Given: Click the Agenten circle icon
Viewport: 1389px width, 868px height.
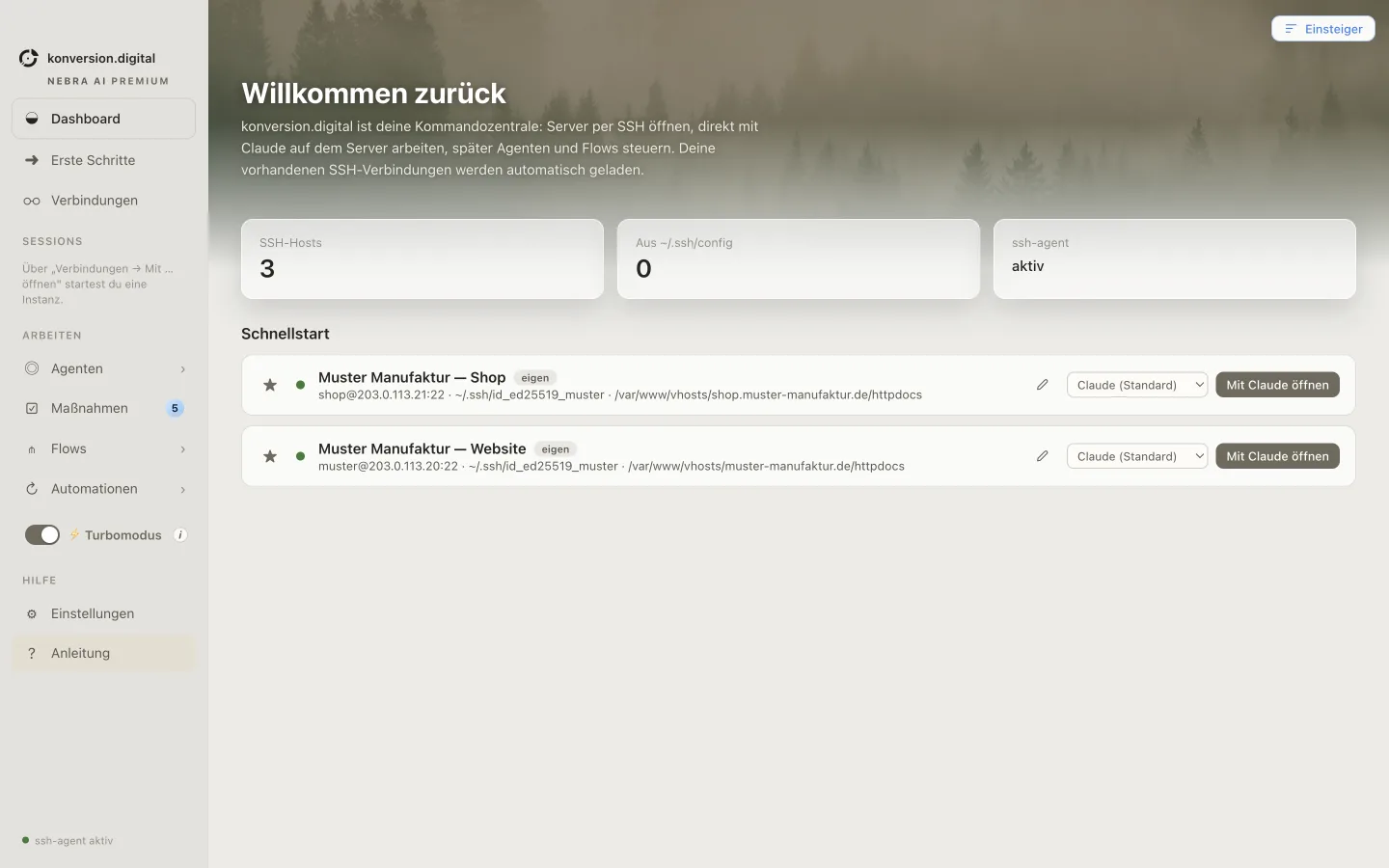Looking at the screenshot, I should pos(32,368).
